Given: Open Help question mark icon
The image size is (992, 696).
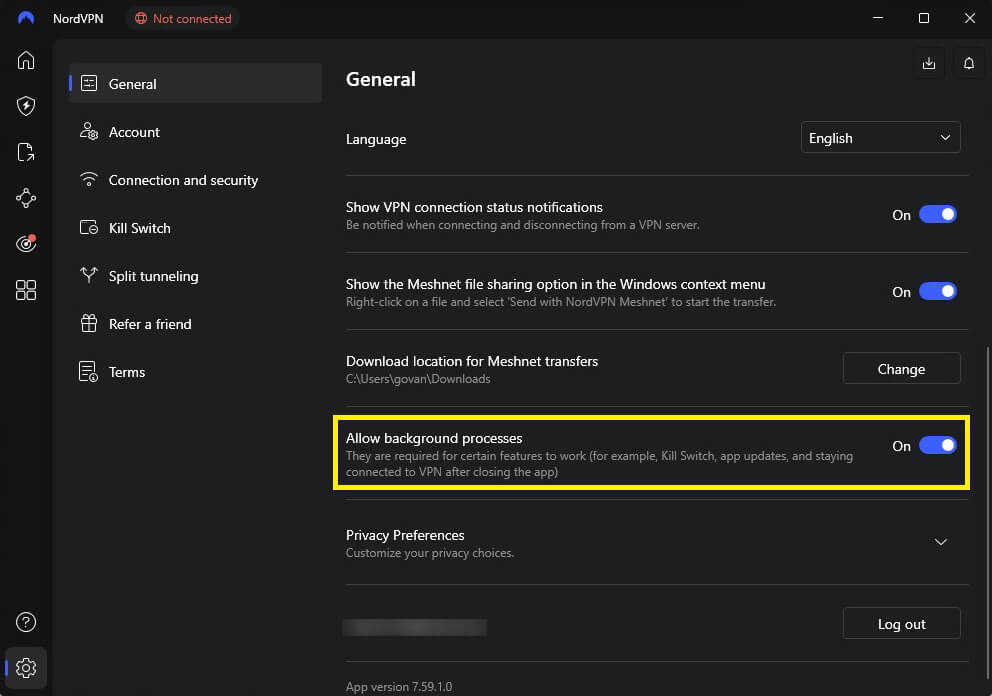Looking at the screenshot, I should point(26,622).
